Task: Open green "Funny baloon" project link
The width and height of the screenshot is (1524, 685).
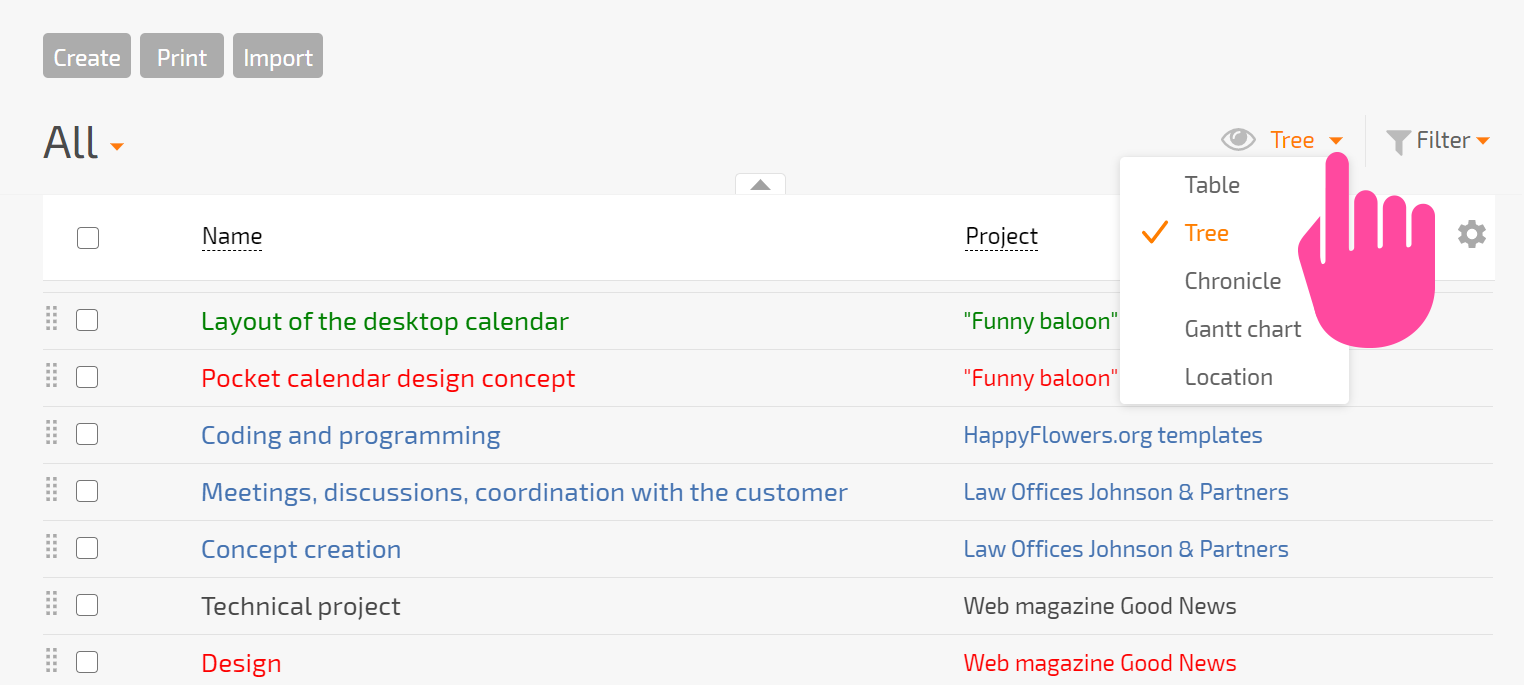Action: (x=1040, y=321)
